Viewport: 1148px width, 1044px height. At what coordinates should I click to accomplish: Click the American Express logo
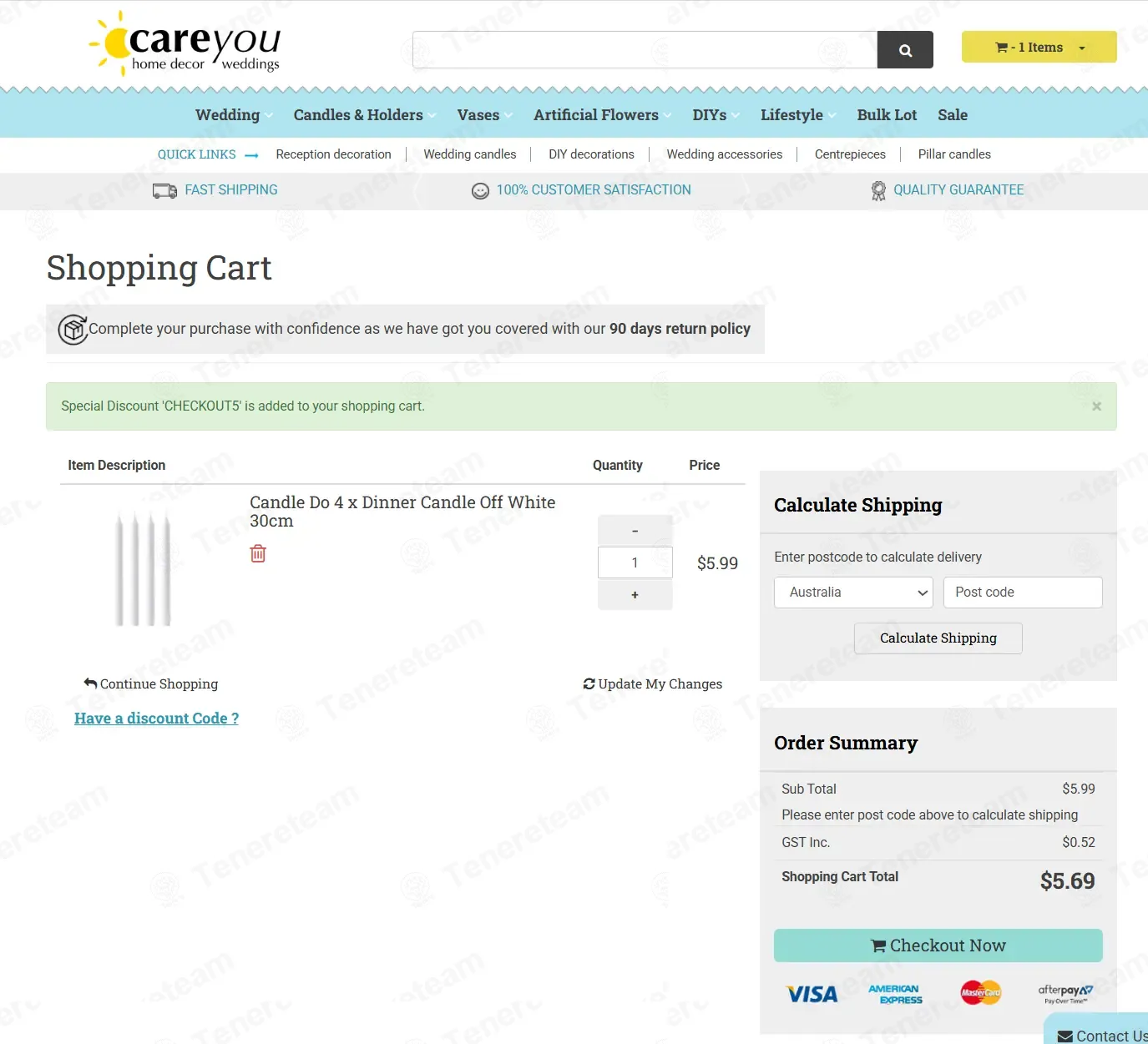(895, 994)
